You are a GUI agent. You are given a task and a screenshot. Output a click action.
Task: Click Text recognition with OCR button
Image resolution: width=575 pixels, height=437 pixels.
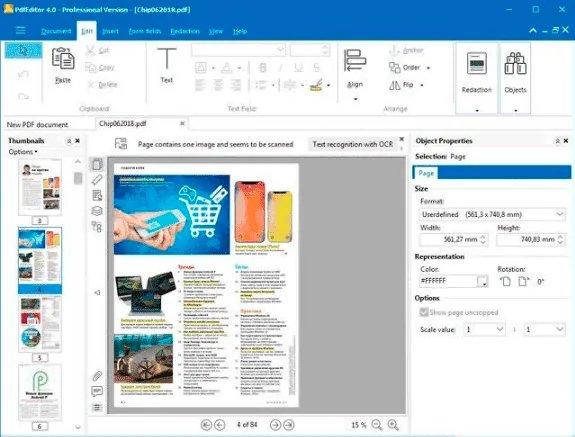352,144
